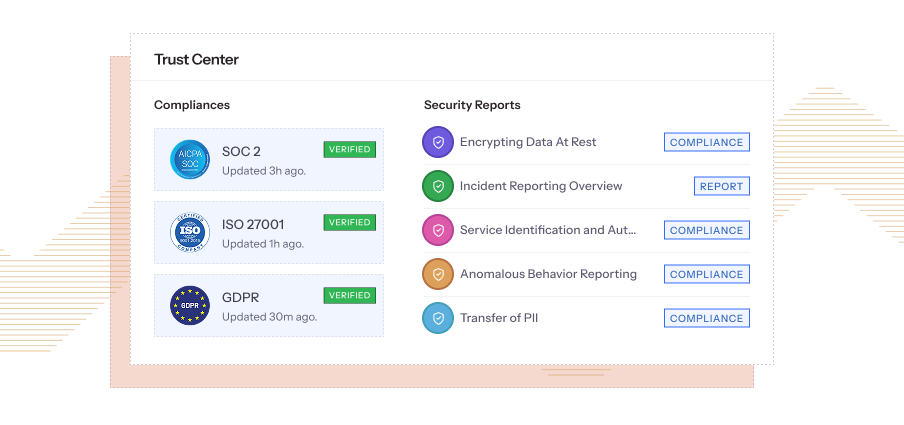Click the VERIFIED badge on SOC 2
Screen dimensions: 904x425
[x=349, y=149]
